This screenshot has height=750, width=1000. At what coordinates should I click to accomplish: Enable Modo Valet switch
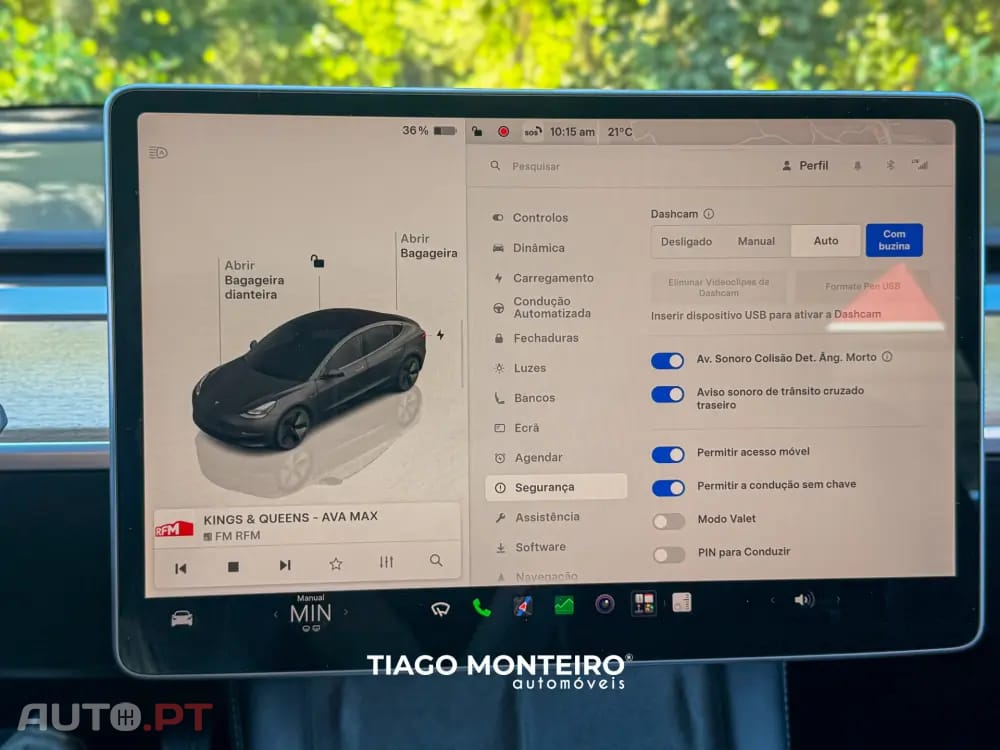click(669, 522)
